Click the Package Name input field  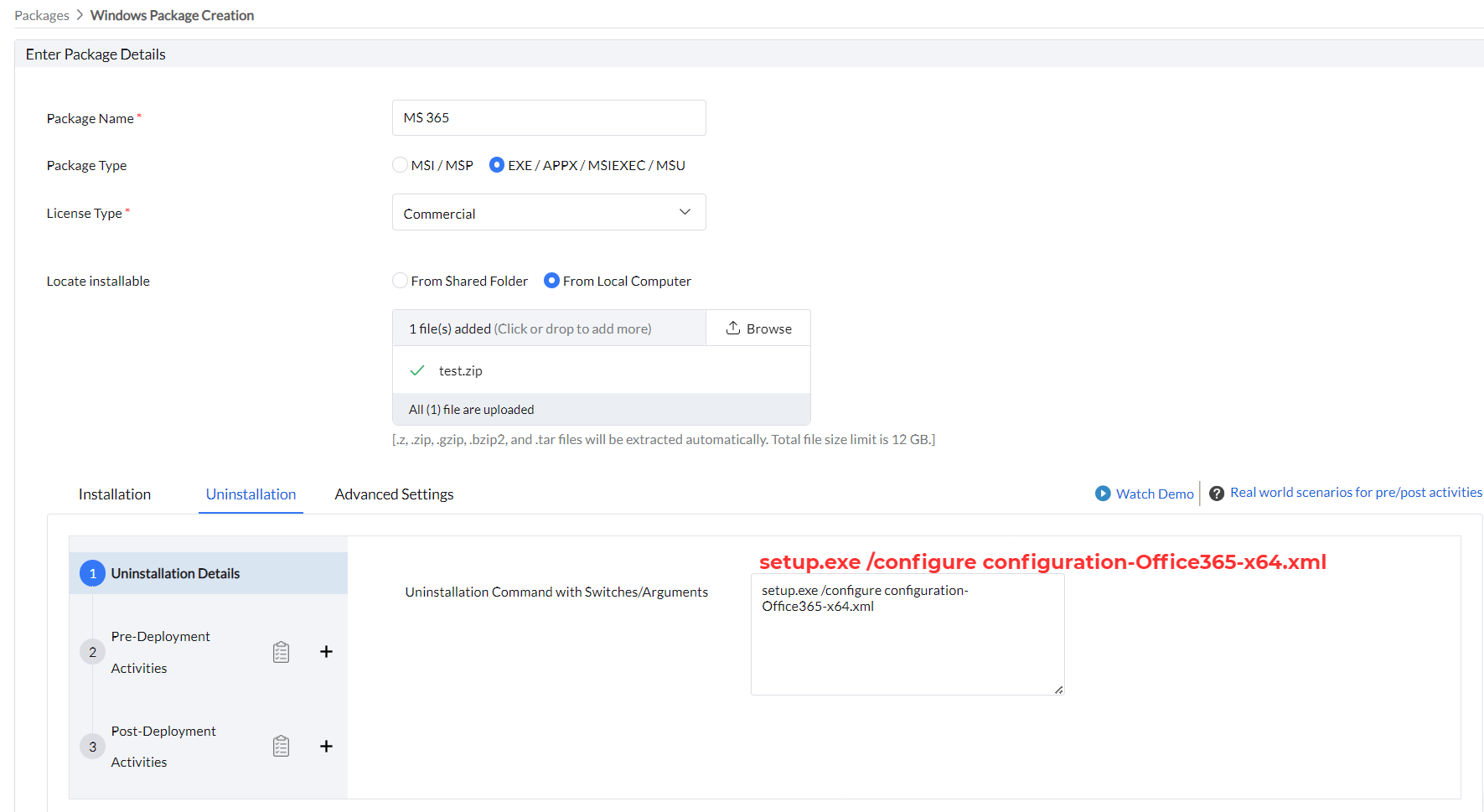(x=549, y=118)
